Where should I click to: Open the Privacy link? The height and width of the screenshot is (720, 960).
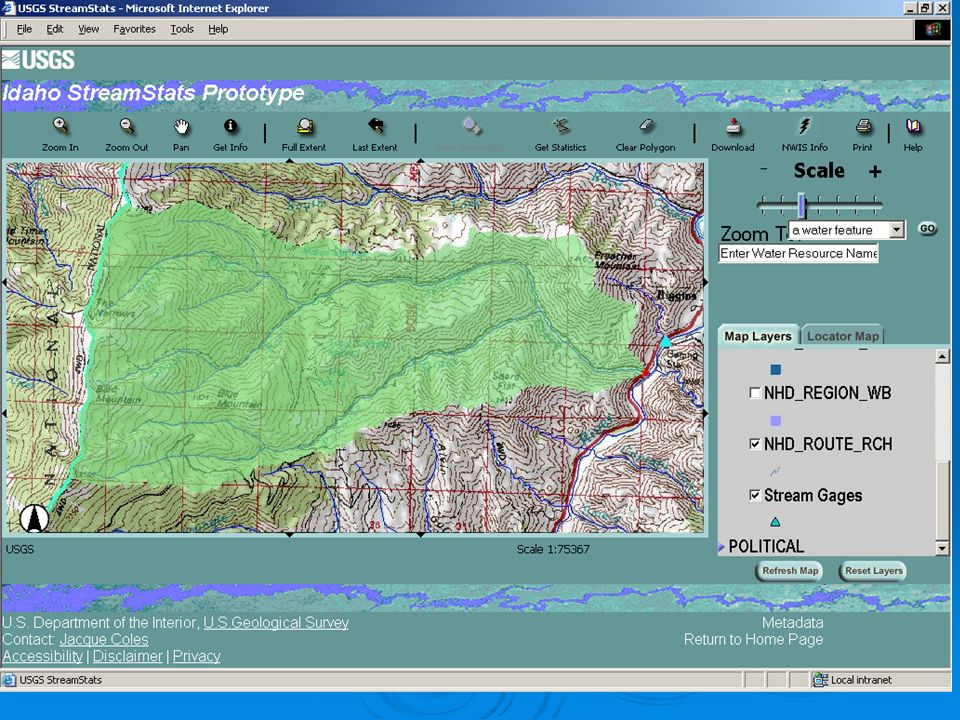coord(197,656)
